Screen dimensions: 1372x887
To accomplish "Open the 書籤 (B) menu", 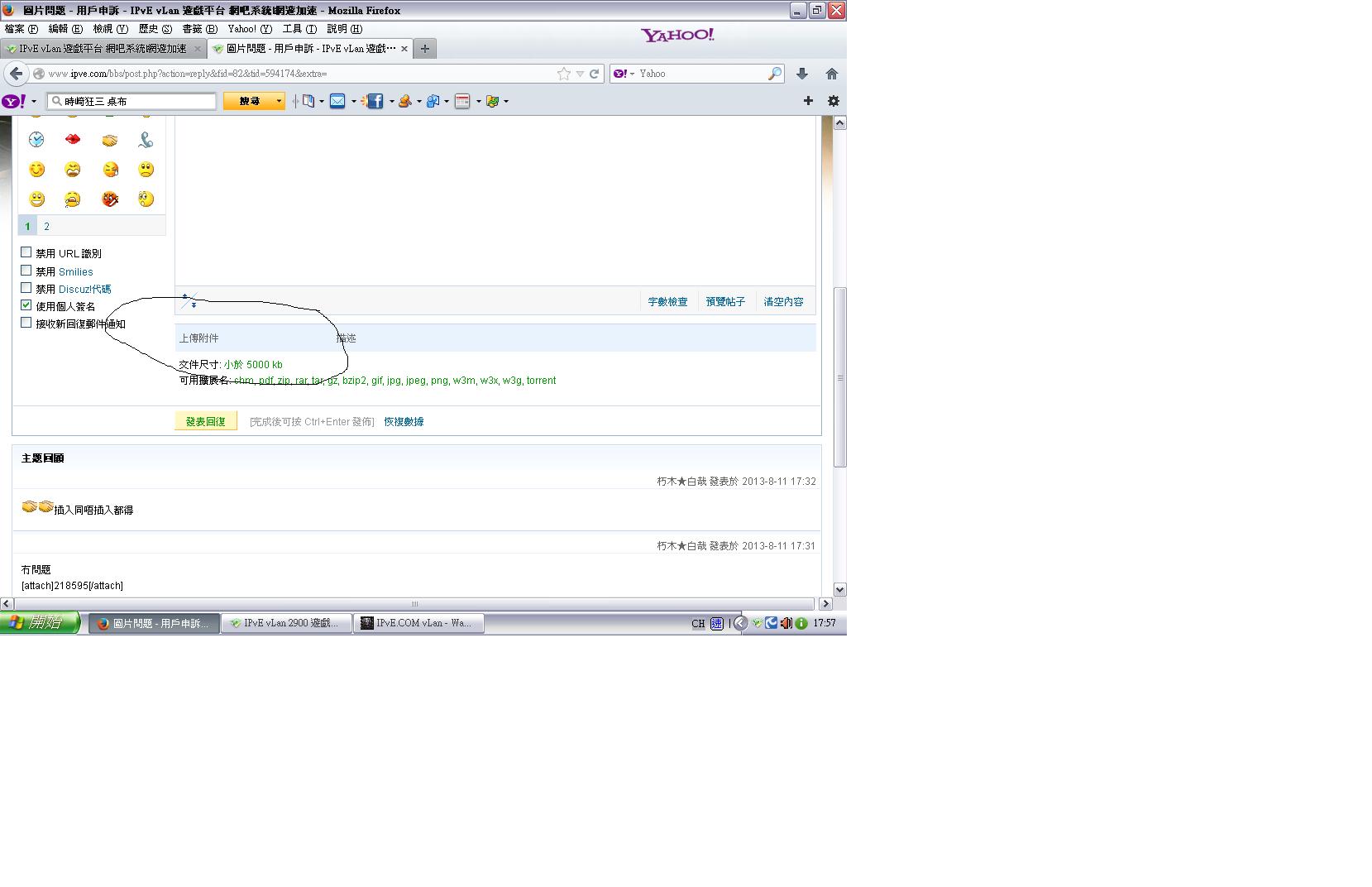I will click(x=199, y=29).
